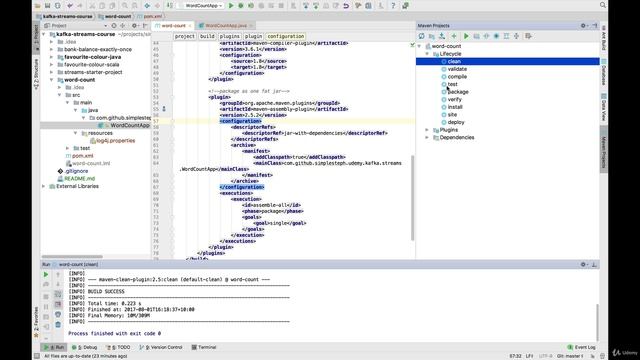Select .gitignore in project tree
640x360 pixels.
click(76, 171)
